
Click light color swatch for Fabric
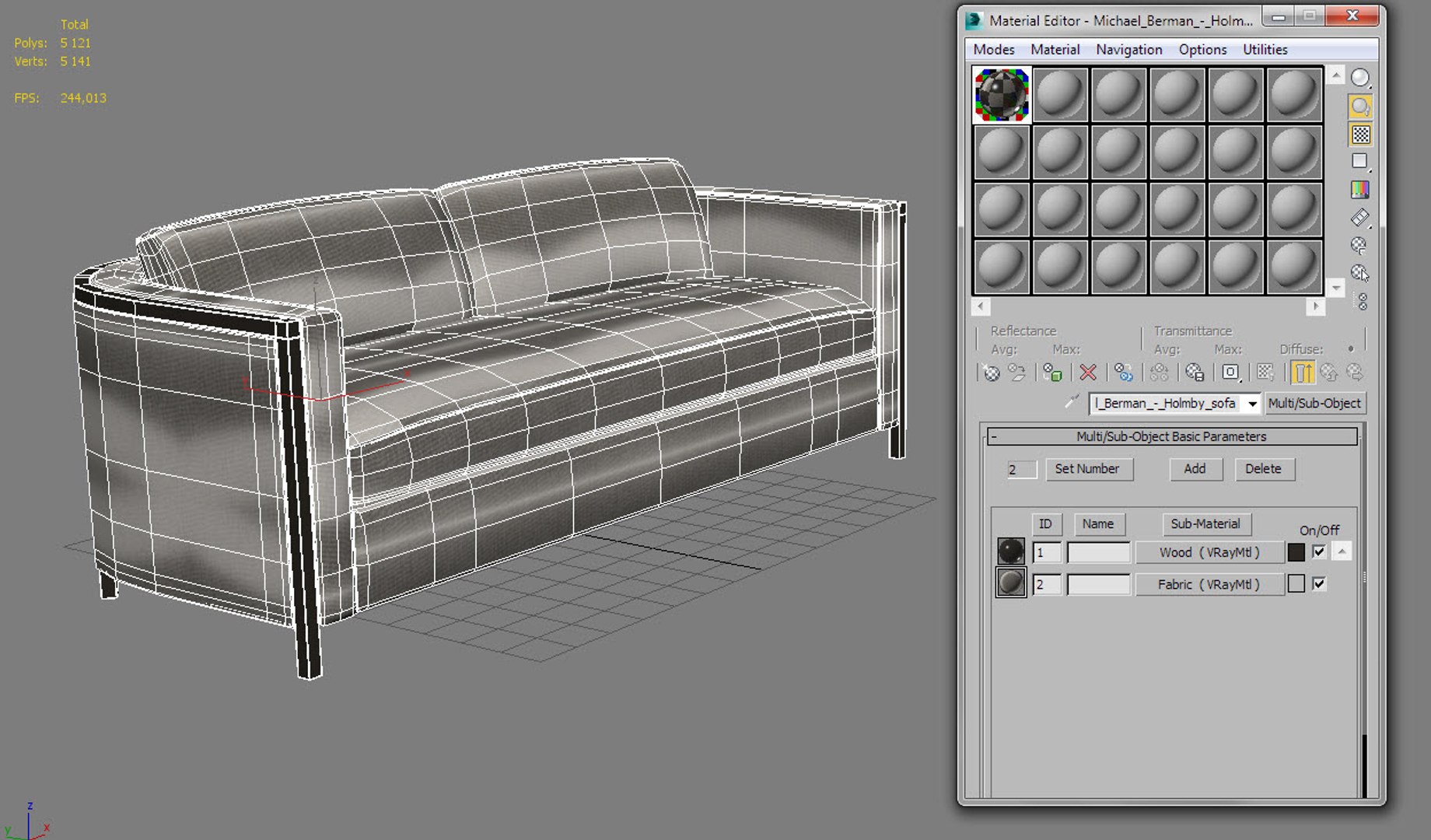(1296, 584)
